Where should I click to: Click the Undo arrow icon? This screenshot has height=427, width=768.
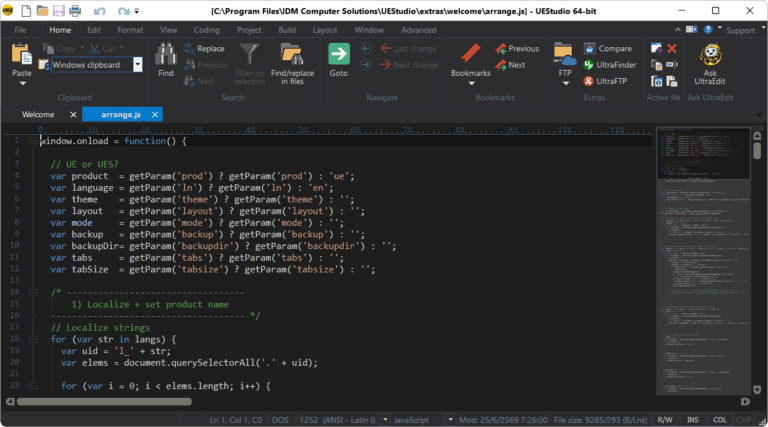(x=99, y=11)
